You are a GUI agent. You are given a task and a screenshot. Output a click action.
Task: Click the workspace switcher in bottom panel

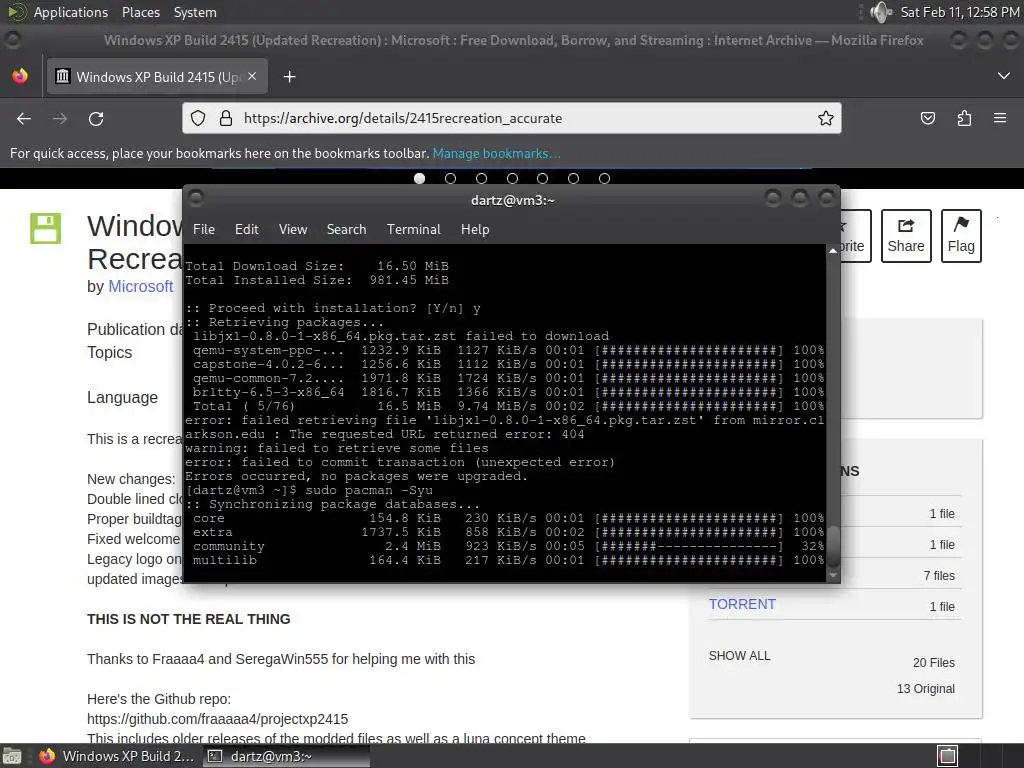pyautogui.click(x=948, y=756)
